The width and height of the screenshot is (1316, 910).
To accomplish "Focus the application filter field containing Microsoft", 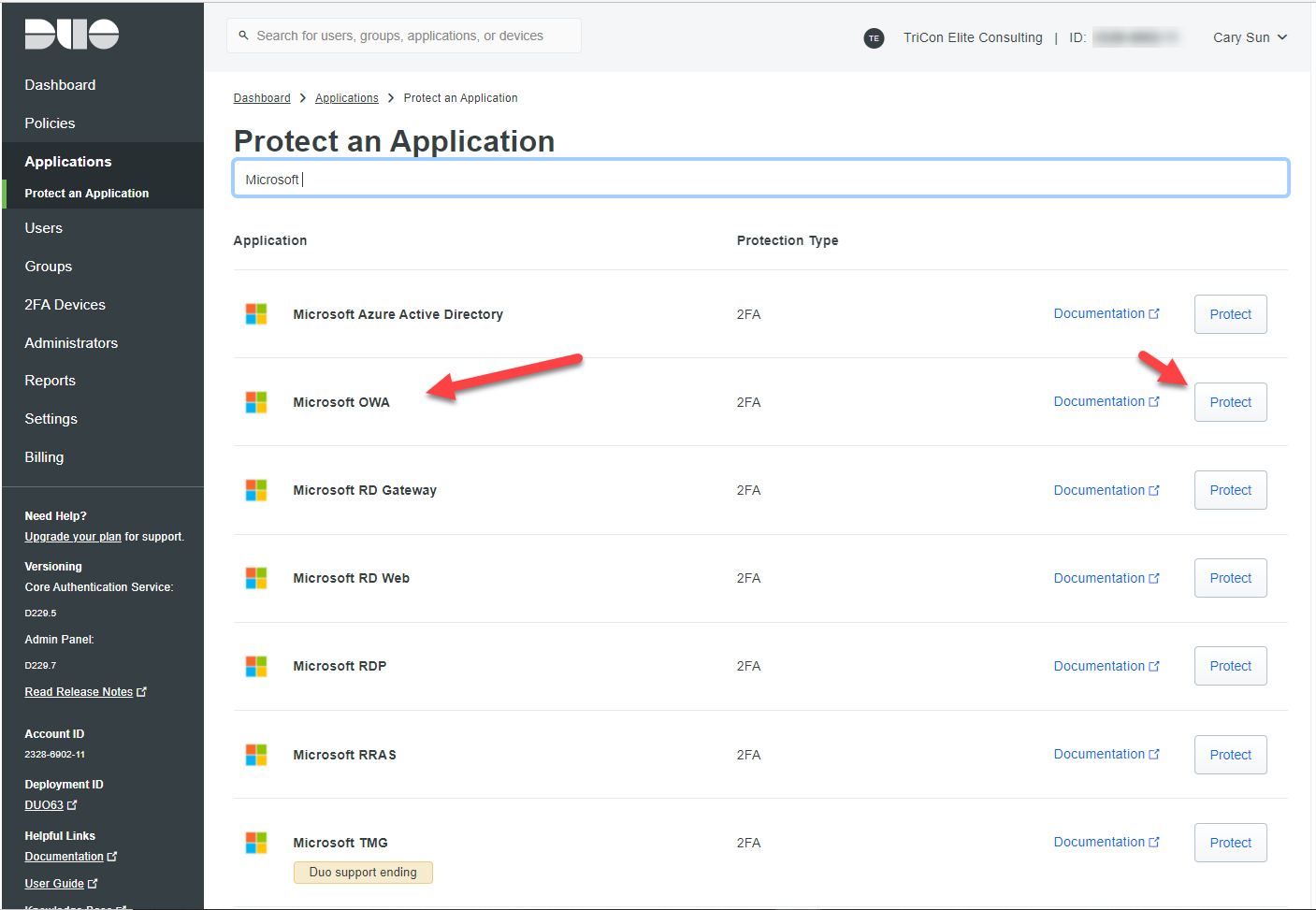I will point(759,179).
